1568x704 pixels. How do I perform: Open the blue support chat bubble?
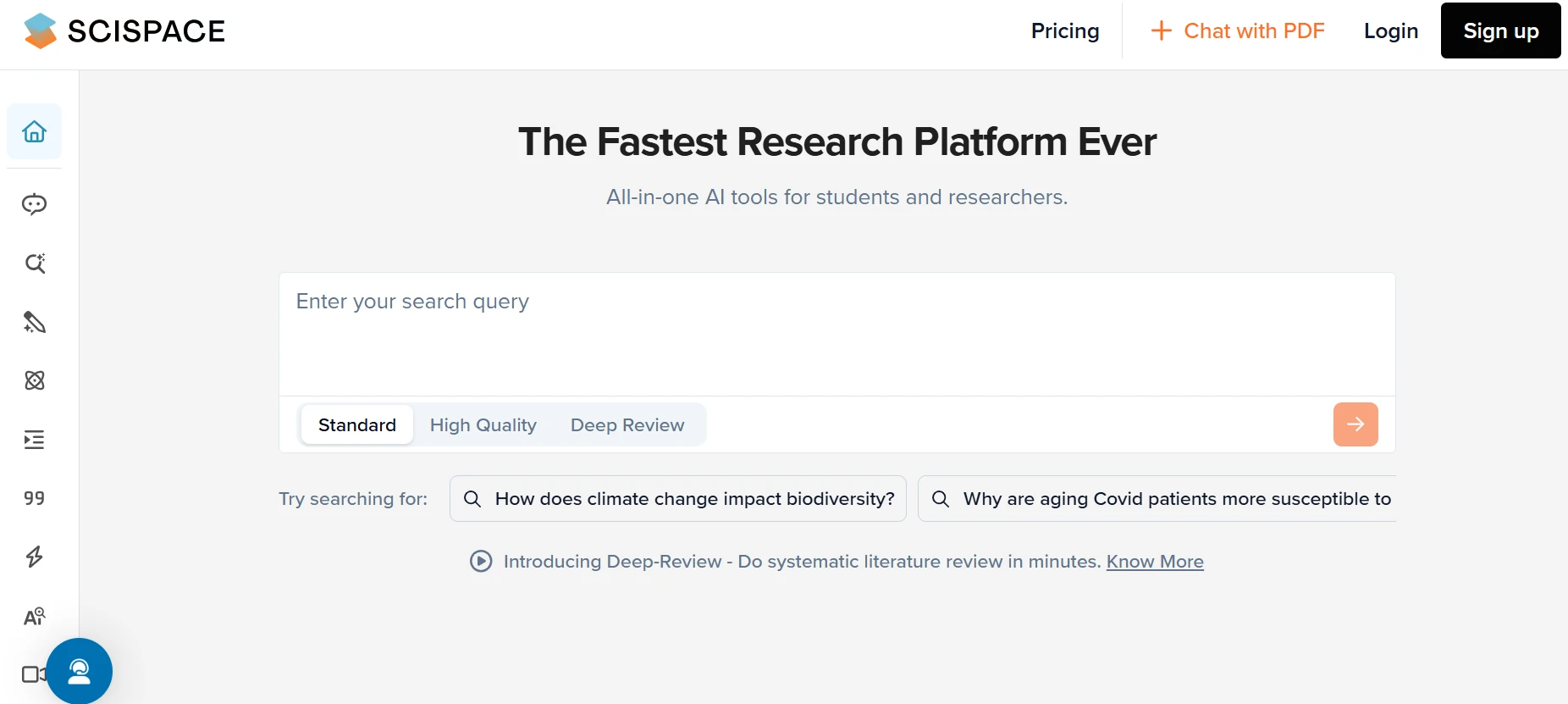click(80, 671)
